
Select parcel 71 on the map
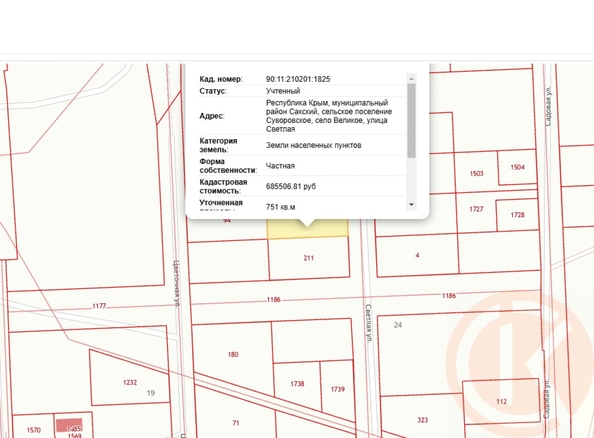coord(236,423)
